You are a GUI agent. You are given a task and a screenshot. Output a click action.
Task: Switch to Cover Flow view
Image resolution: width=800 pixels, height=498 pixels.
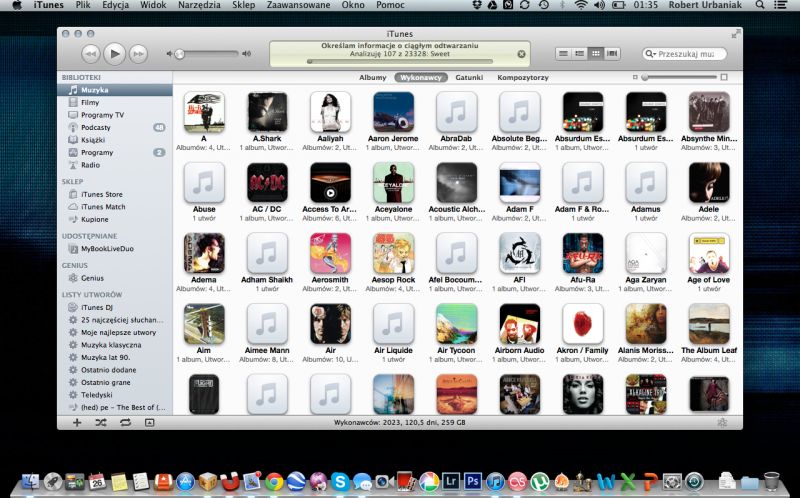pyautogui.click(x=612, y=54)
